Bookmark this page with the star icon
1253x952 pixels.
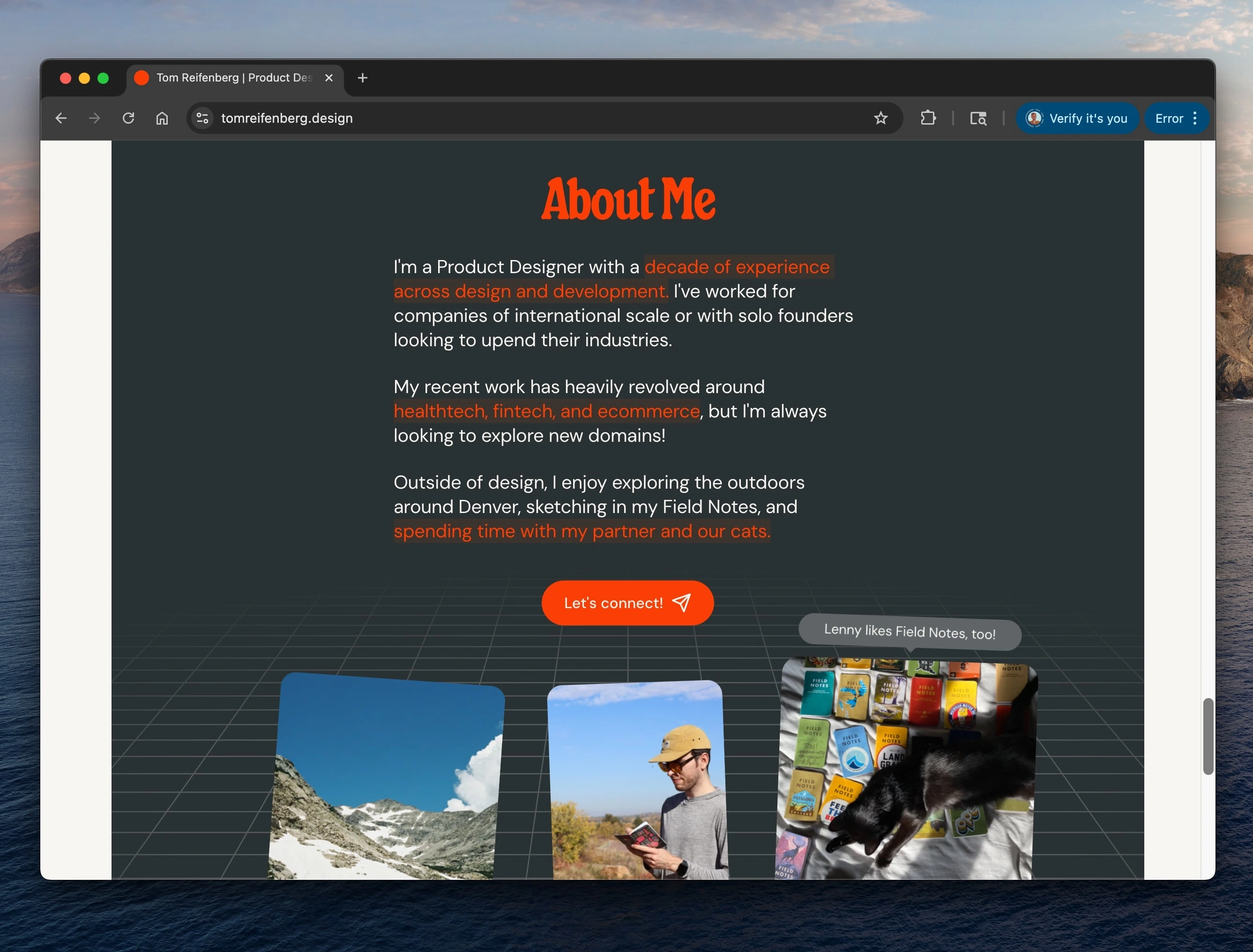pos(880,118)
